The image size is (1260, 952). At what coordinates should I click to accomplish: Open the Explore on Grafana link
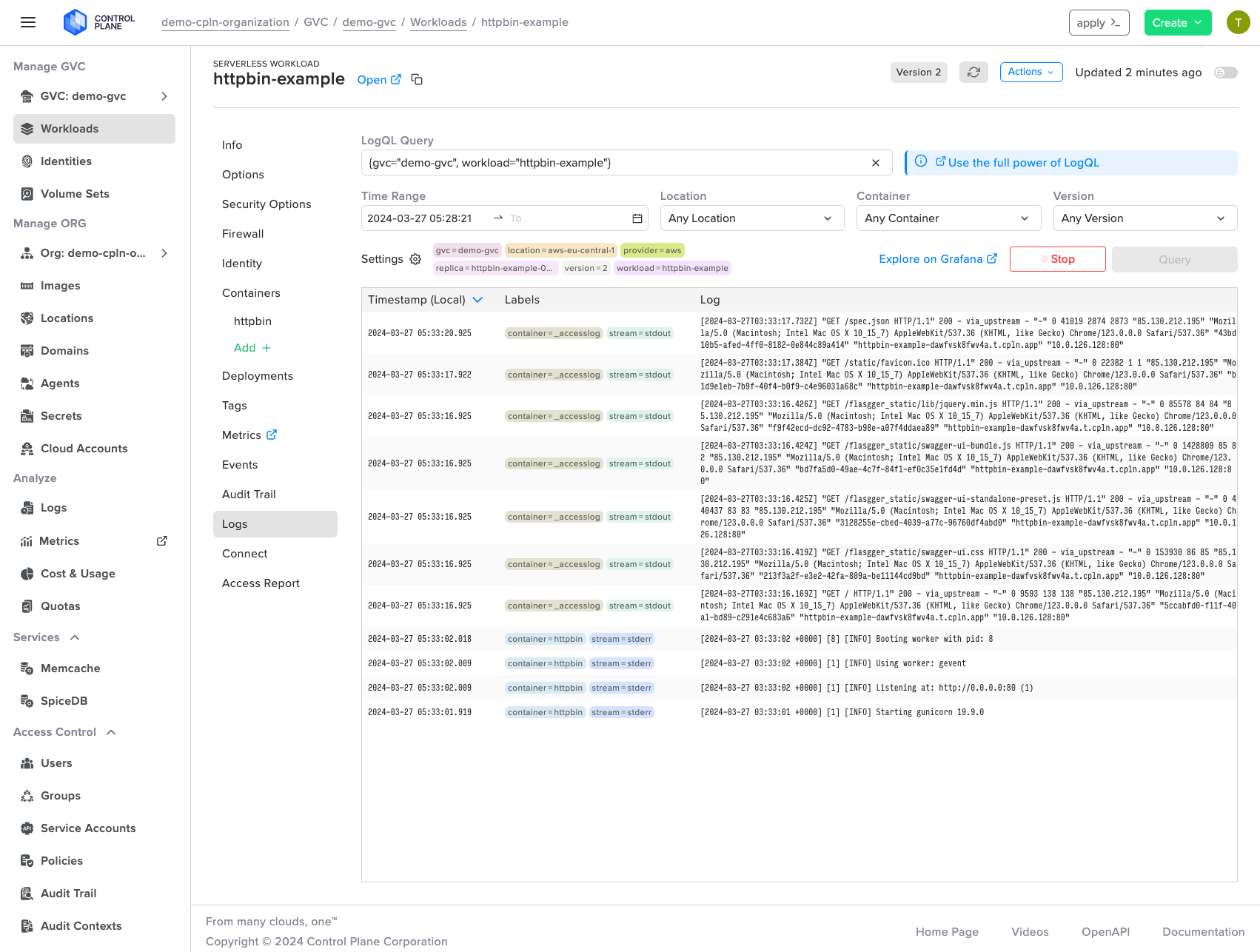point(937,259)
